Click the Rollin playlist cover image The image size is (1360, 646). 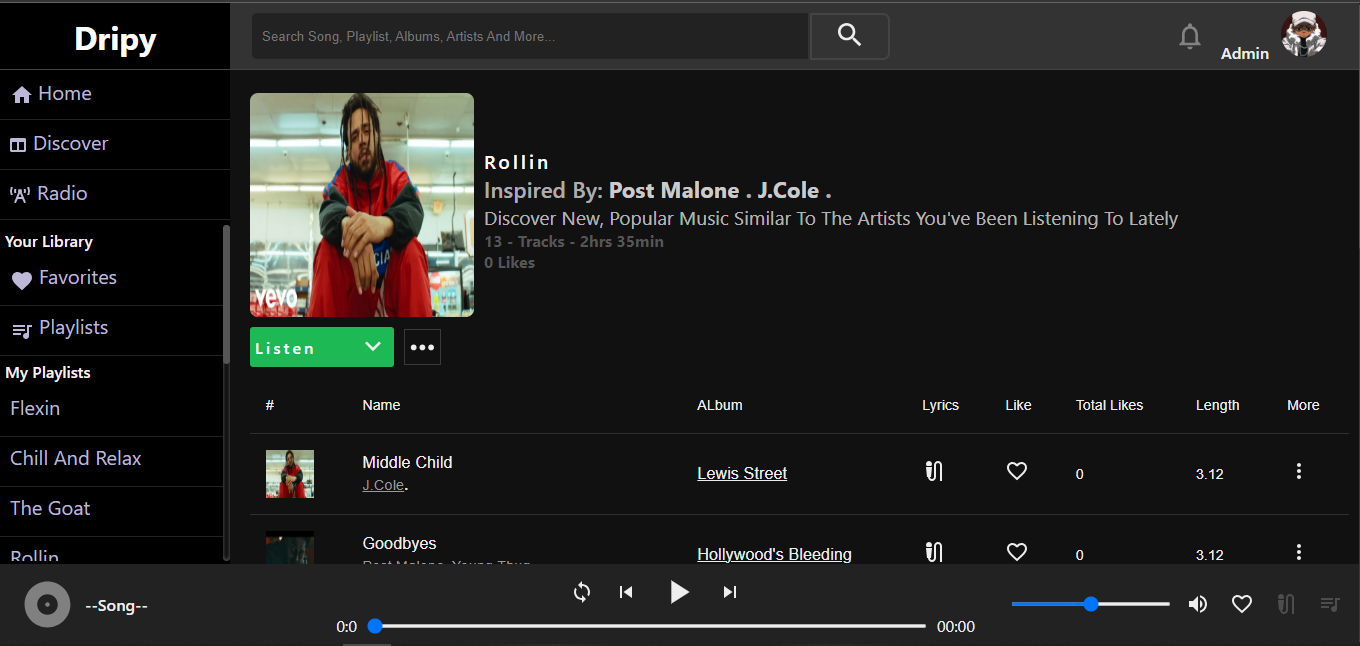coord(362,205)
